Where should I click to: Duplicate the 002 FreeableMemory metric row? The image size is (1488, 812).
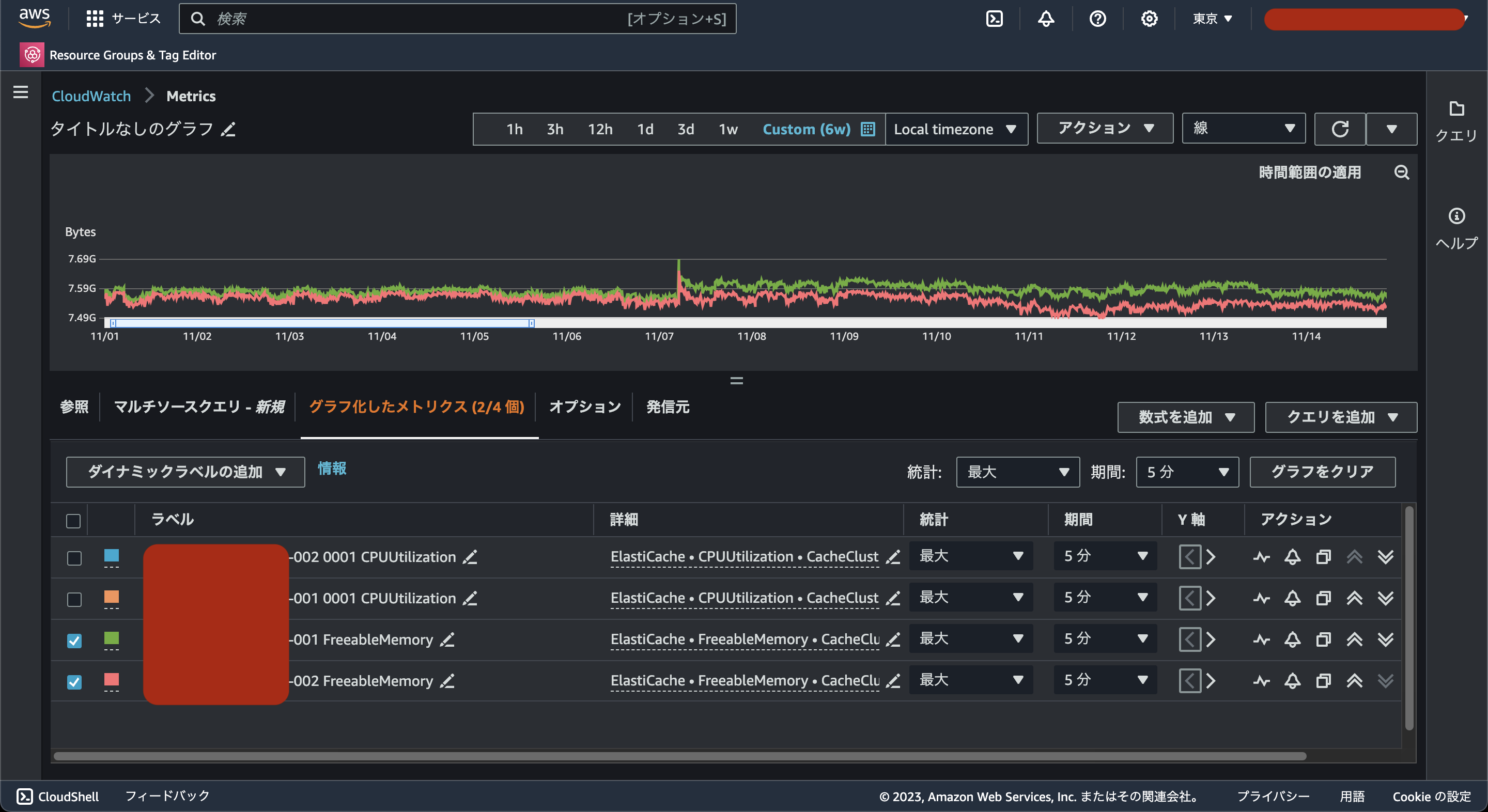tap(1323, 681)
